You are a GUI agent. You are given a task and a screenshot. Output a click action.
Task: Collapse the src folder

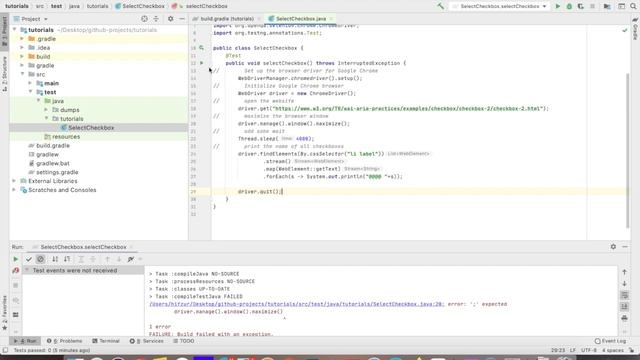pyautogui.click(x=22, y=74)
